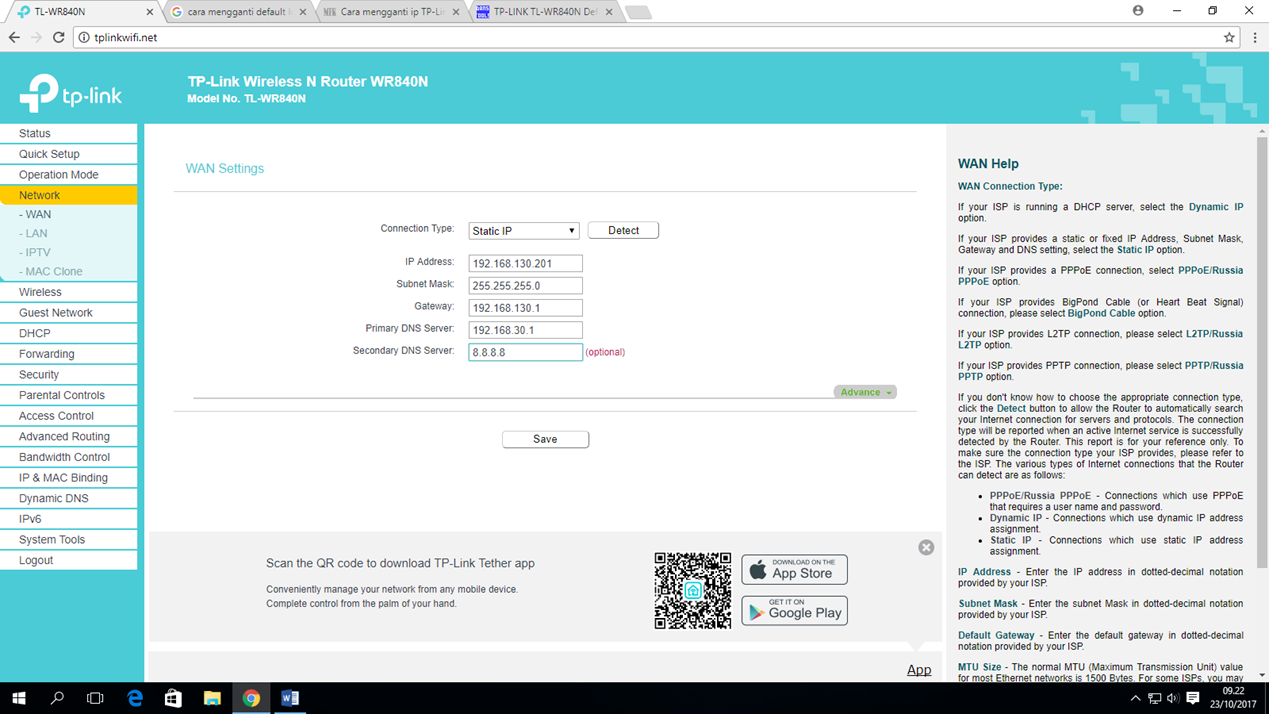Click the Subnet Mask field
The height and width of the screenshot is (714, 1269).
[x=525, y=285]
